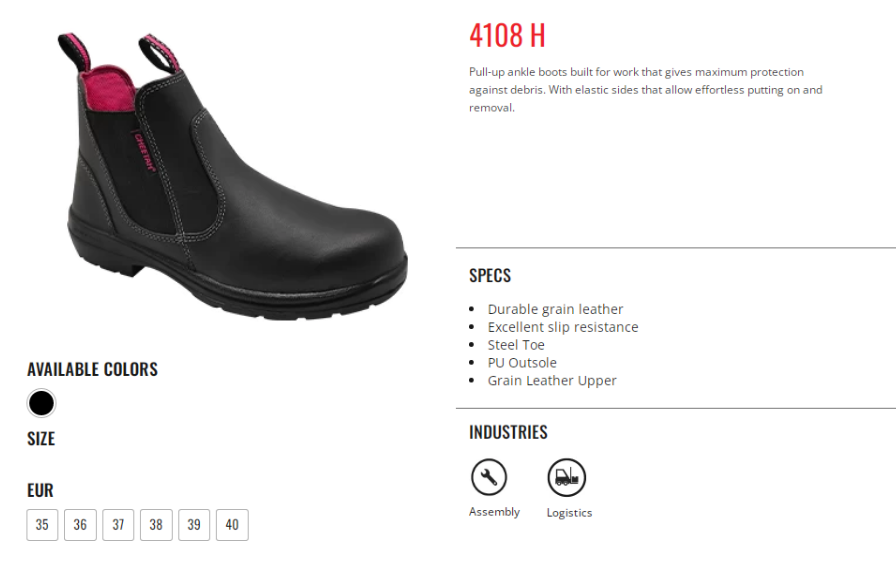Click the Durable grain leather spec
Screen dimensions: 896x564
(555, 309)
